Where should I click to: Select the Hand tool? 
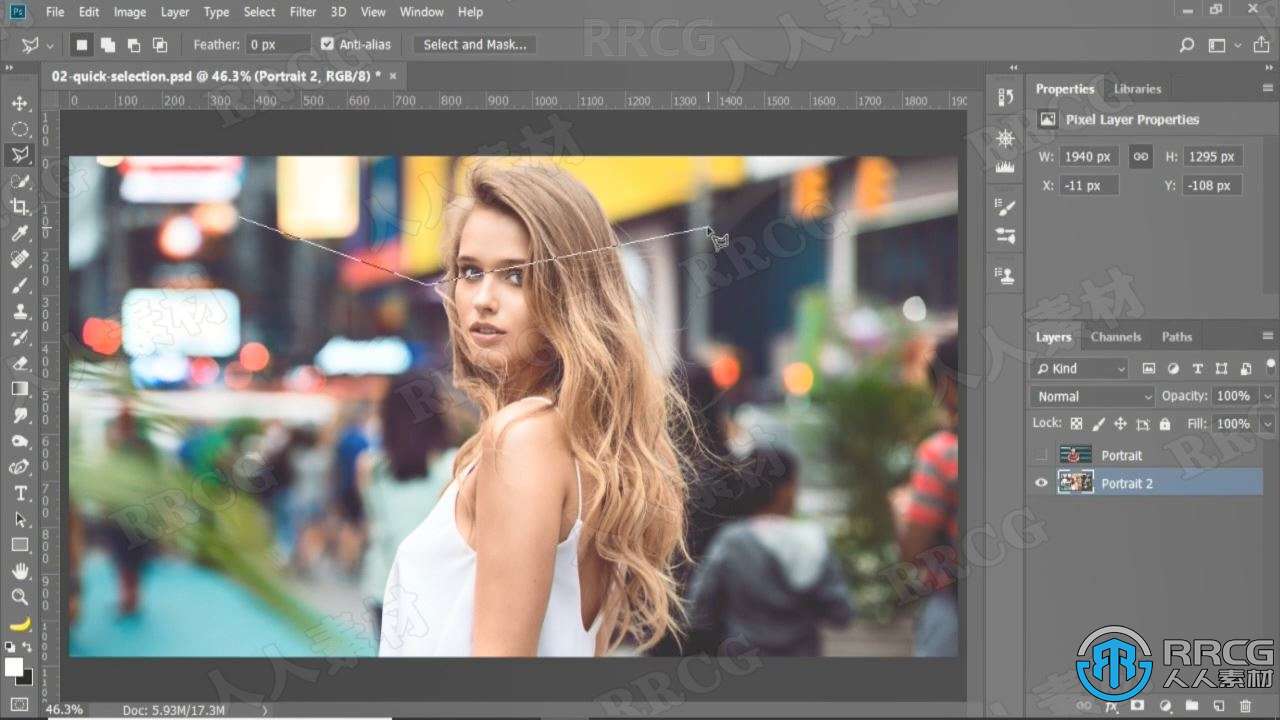point(20,571)
